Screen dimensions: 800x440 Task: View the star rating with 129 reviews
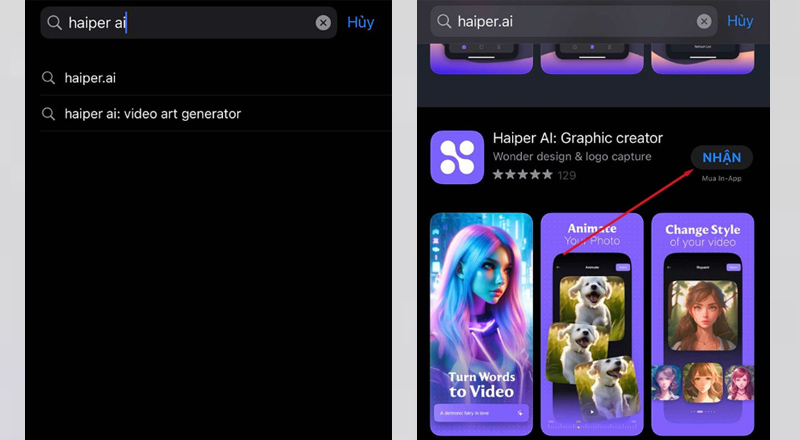pos(534,175)
